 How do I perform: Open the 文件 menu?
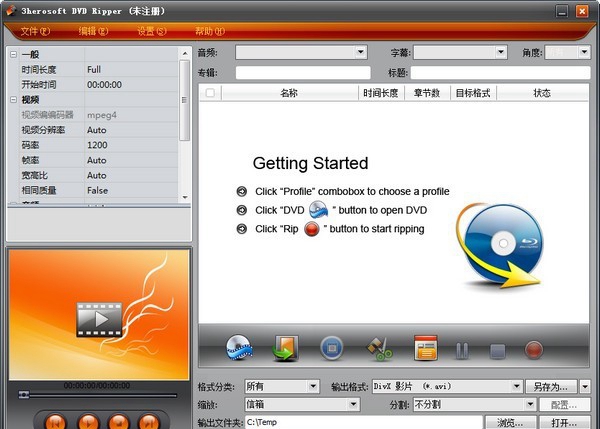[x=35, y=31]
